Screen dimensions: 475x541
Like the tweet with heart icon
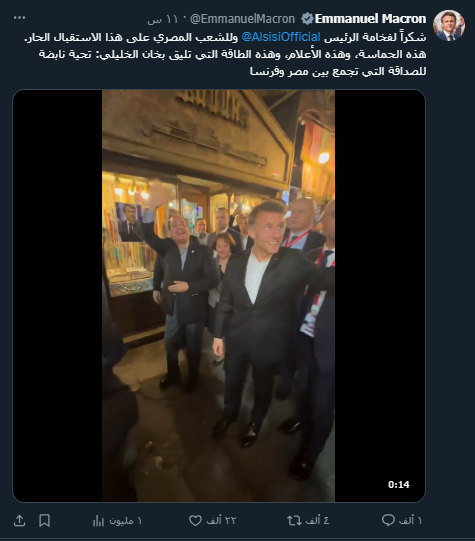[195, 520]
